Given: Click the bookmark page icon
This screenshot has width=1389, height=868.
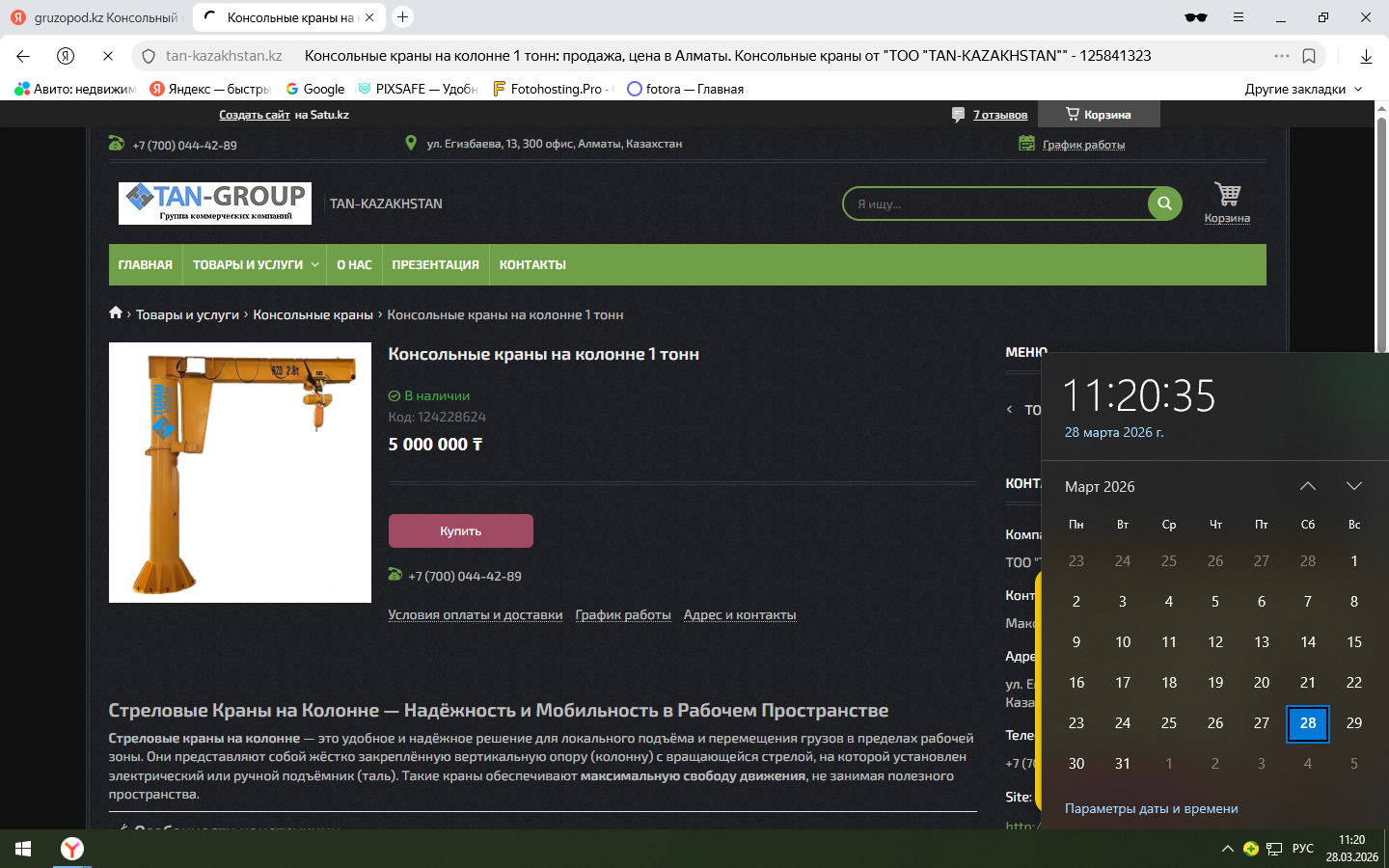Looking at the screenshot, I should (1309, 56).
